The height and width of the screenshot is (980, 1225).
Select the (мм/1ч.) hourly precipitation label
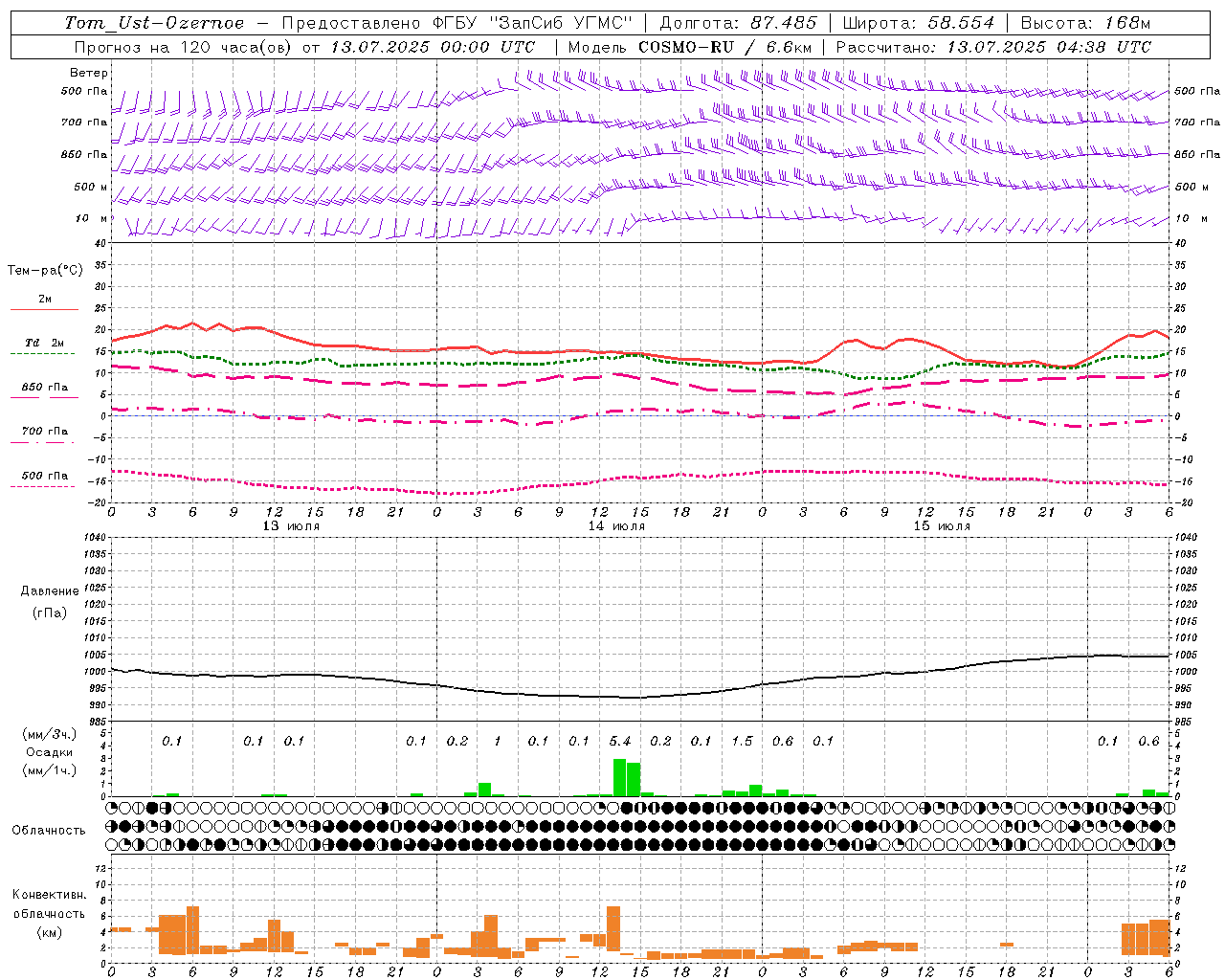click(50, 770)
